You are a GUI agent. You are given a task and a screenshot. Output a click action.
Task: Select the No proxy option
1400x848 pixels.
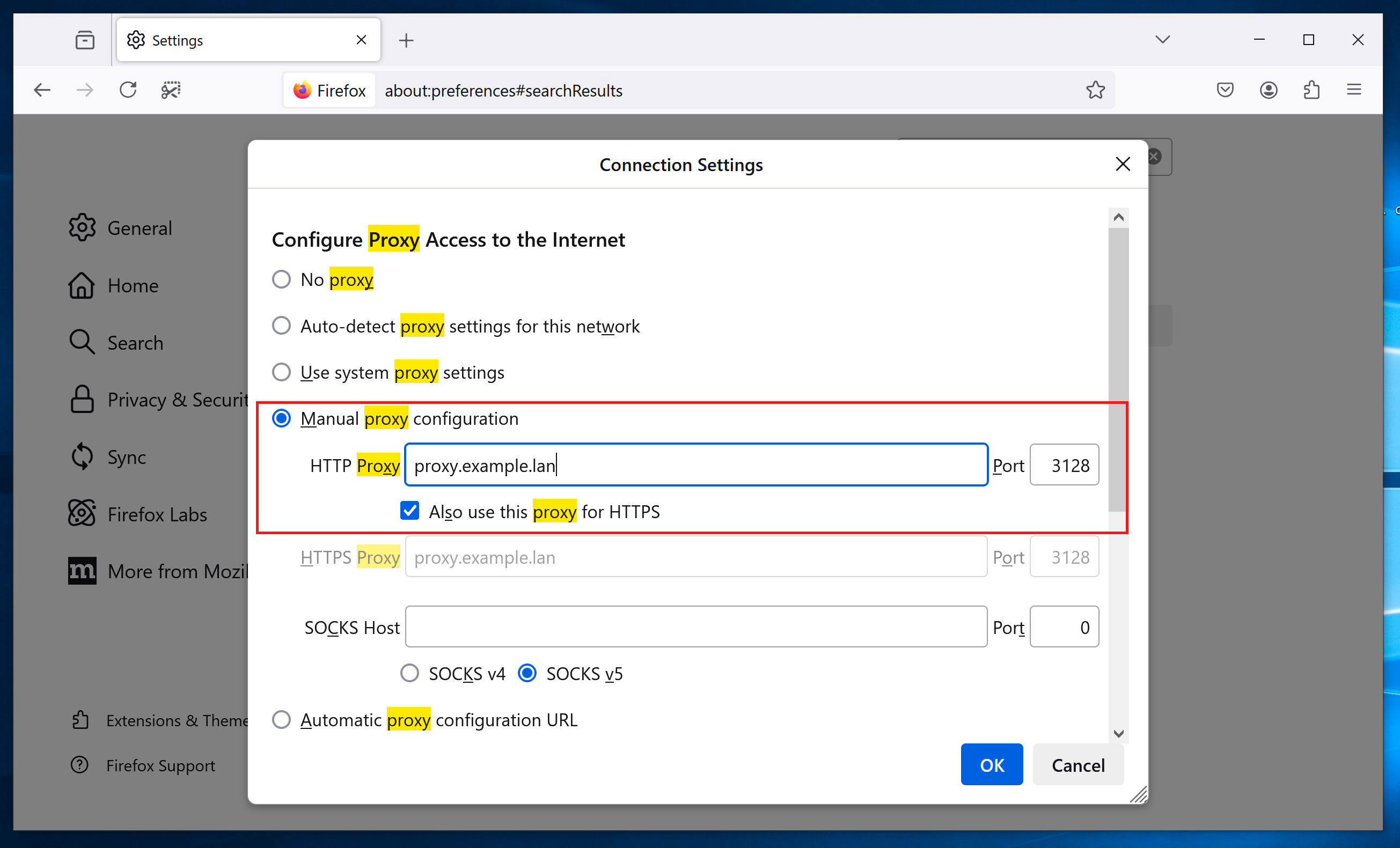(281, 279)
